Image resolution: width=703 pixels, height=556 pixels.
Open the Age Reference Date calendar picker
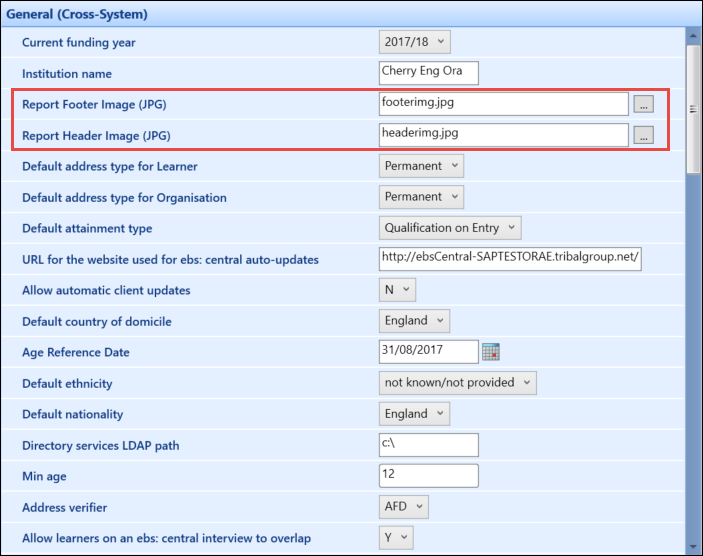click(x=491, y=352)
